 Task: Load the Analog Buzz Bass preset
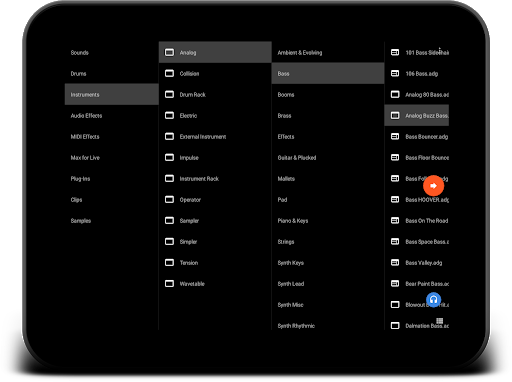[417, 115]
